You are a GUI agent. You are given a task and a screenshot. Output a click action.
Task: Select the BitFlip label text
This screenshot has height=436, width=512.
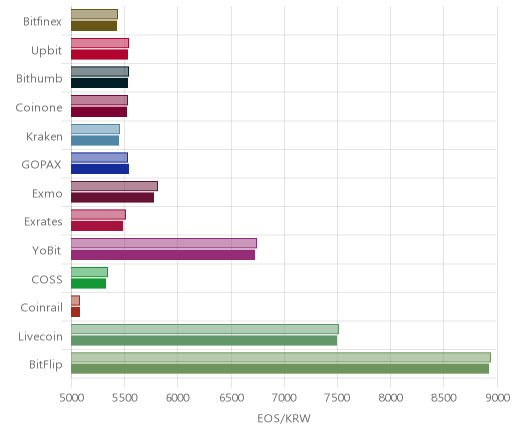point(46,365)
